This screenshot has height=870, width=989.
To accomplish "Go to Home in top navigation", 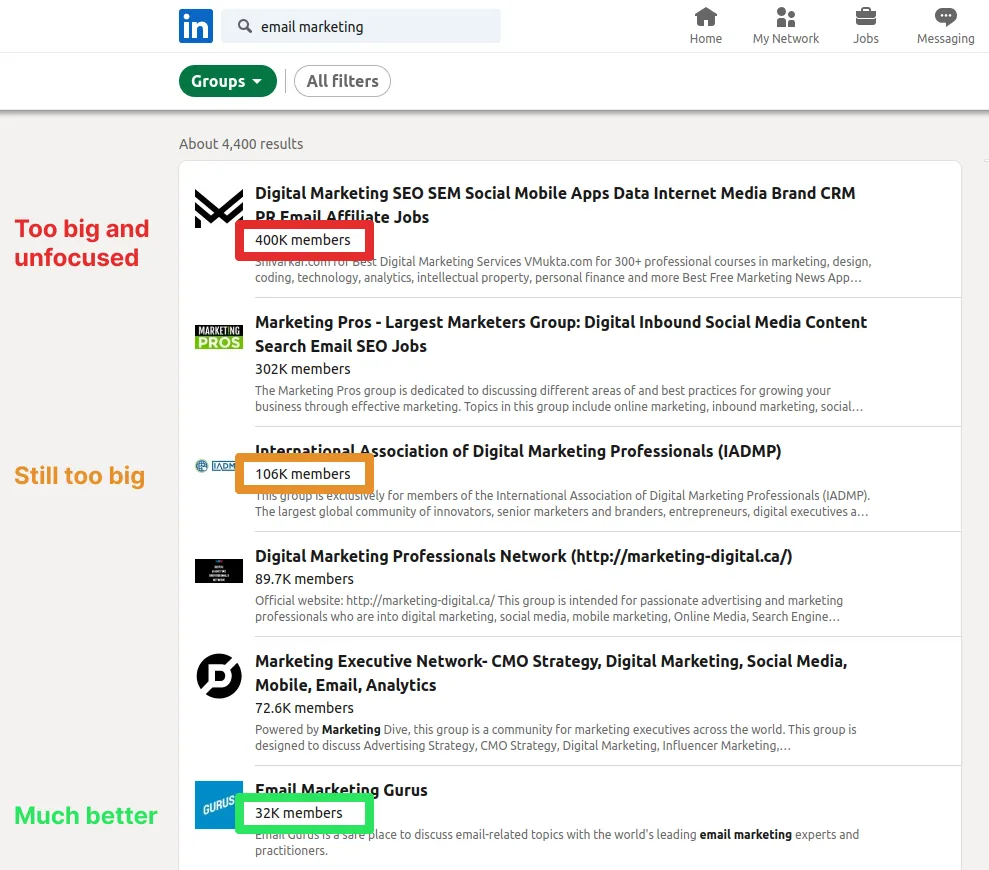I will 705,26.
